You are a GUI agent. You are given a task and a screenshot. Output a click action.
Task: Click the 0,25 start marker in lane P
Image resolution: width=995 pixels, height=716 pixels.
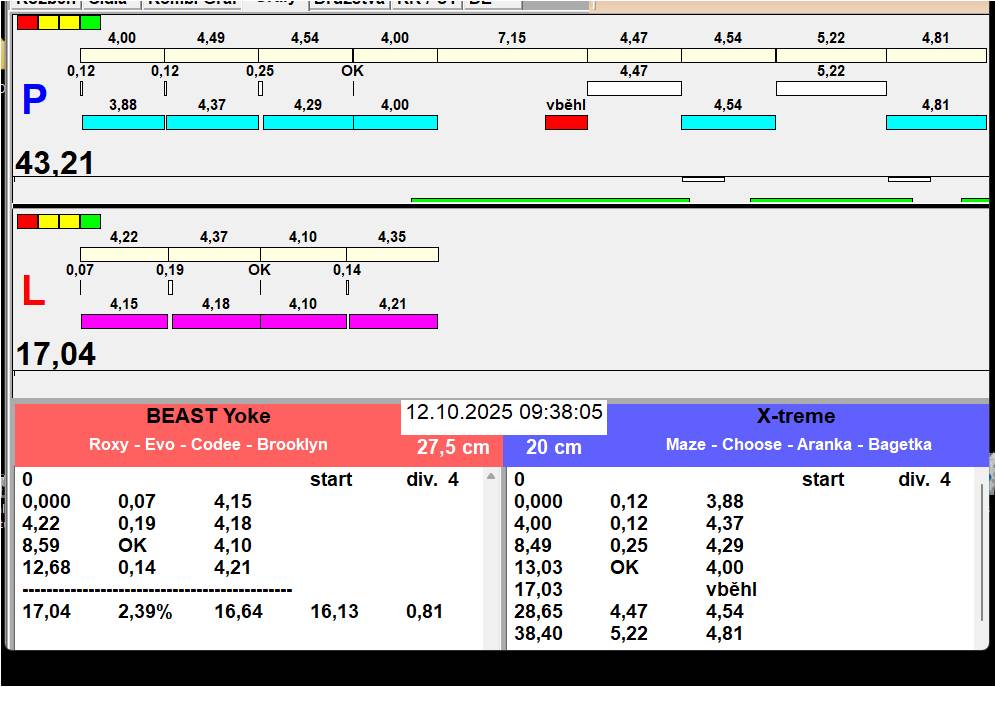[x=260, y=89]
